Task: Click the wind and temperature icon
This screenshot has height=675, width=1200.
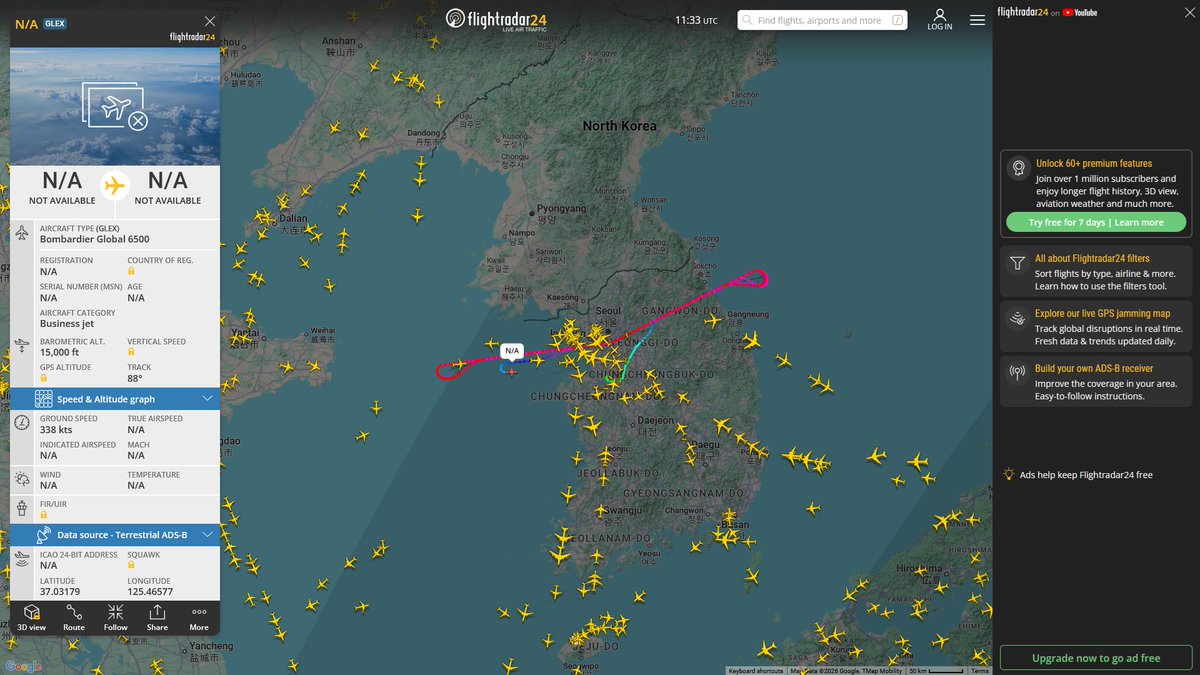Action: point(22,480)
